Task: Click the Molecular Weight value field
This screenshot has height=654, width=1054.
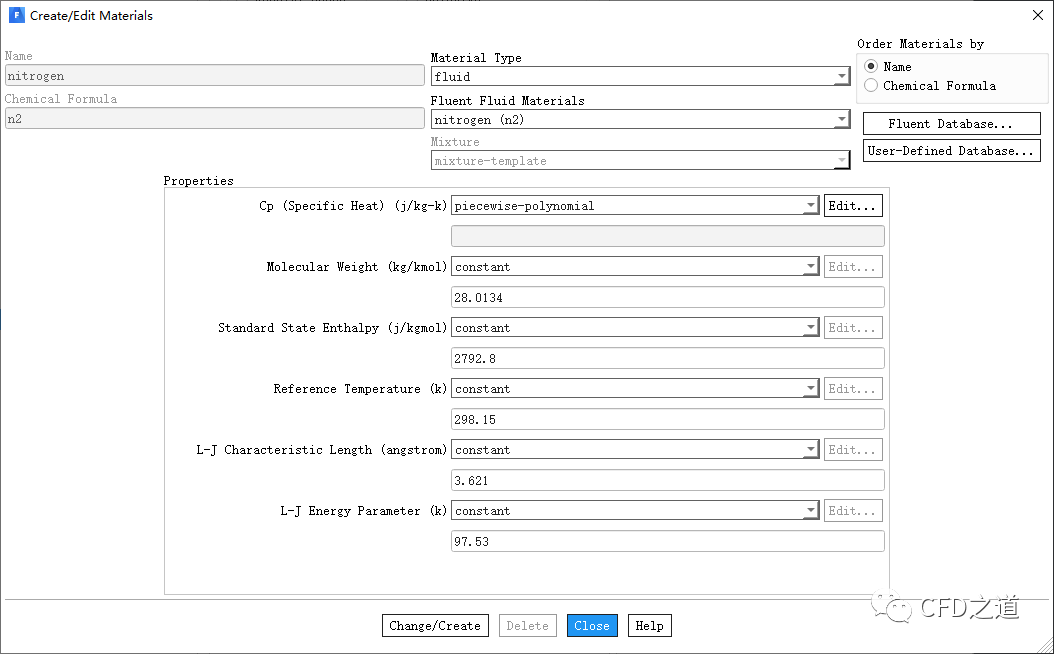Action: tap(667, 297)
